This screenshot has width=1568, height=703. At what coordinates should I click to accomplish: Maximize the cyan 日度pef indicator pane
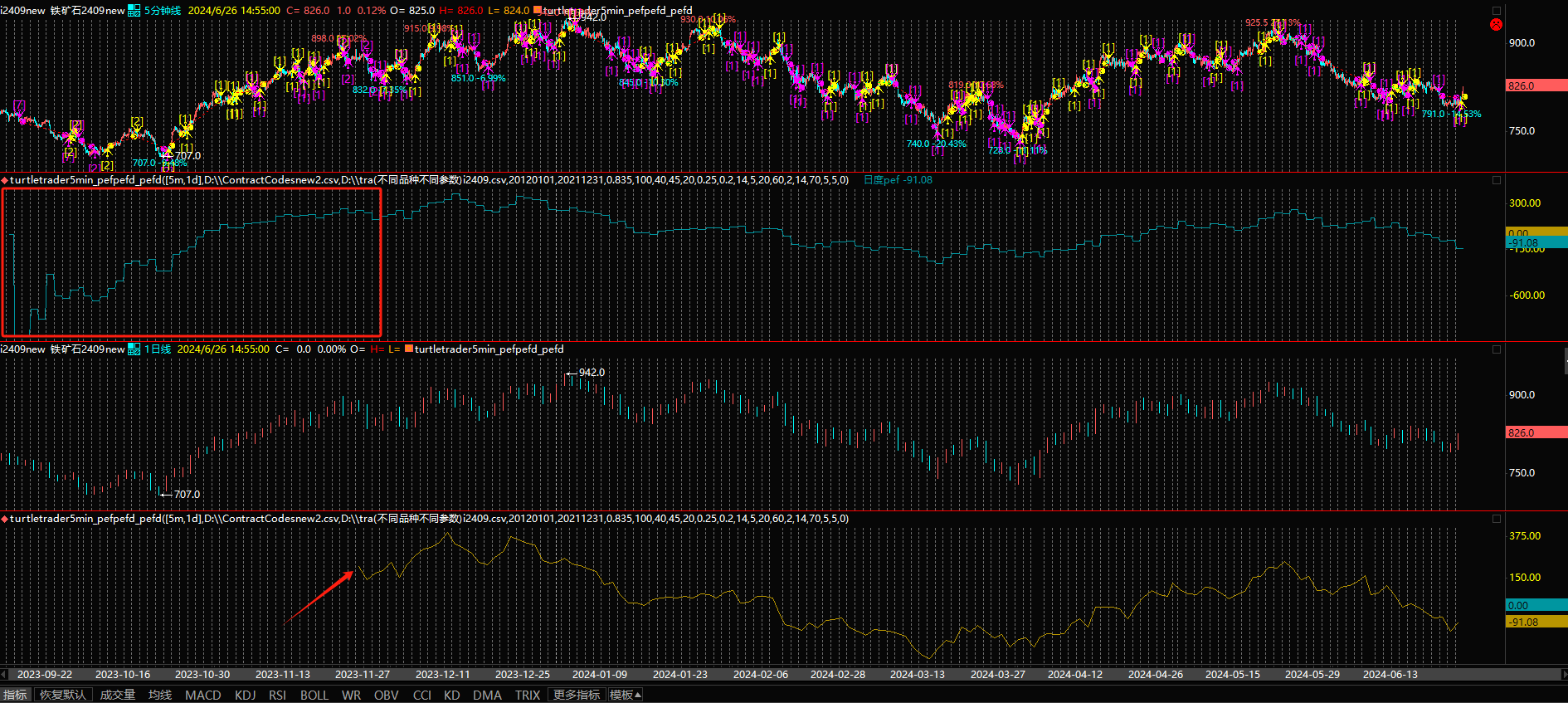(x=1497, y=180)
